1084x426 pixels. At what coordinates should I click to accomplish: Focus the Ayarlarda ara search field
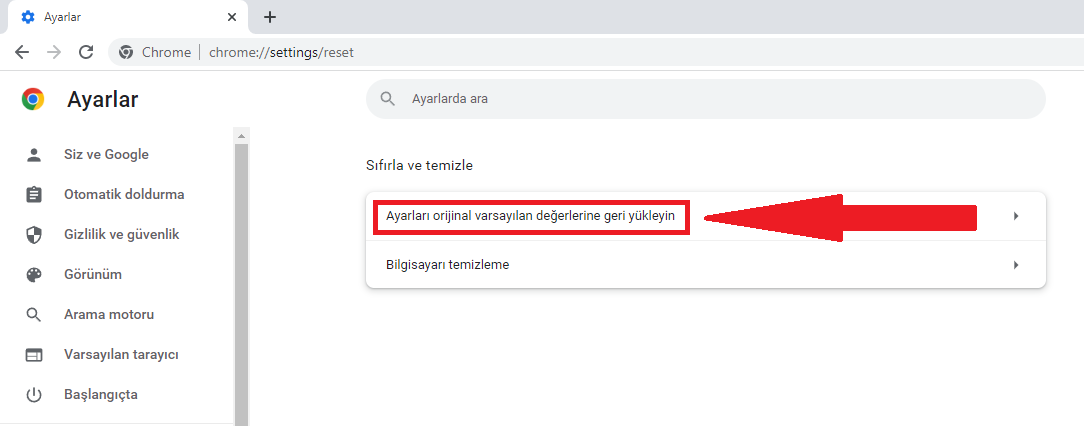click(x=705, y=99)
